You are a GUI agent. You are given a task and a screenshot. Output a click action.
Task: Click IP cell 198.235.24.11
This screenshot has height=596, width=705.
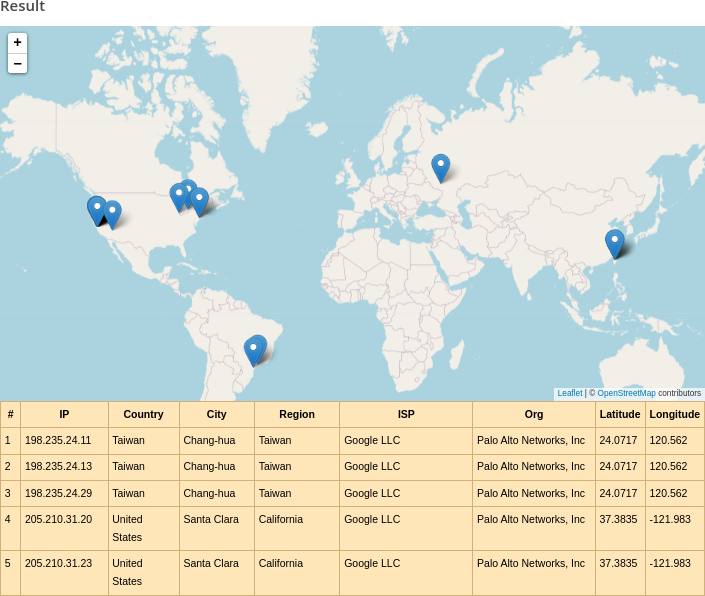click(58, 440)
